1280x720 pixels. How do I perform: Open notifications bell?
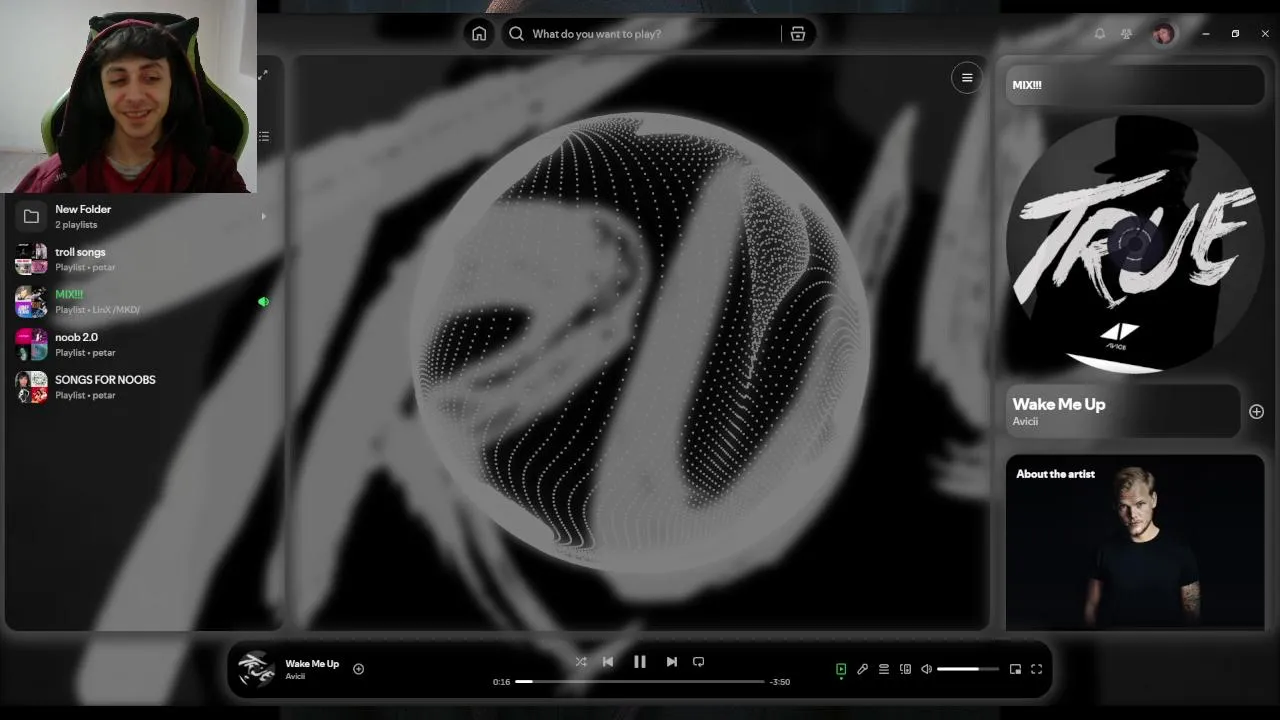1100,34
